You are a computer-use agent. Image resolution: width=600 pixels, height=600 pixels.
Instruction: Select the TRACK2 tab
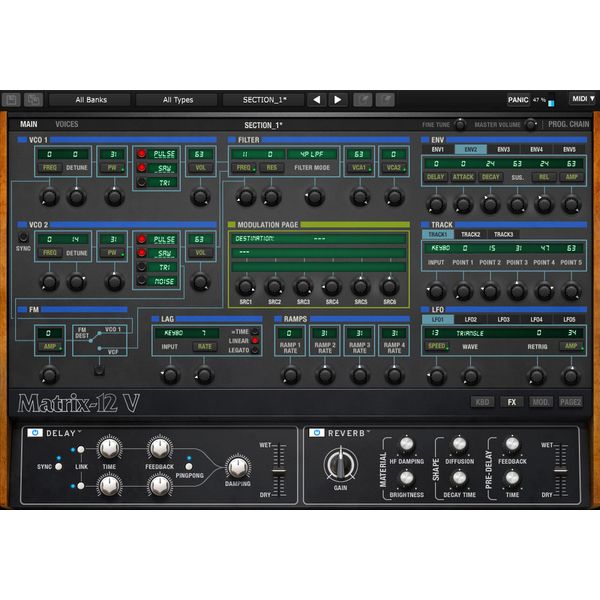tap(471, 234)
